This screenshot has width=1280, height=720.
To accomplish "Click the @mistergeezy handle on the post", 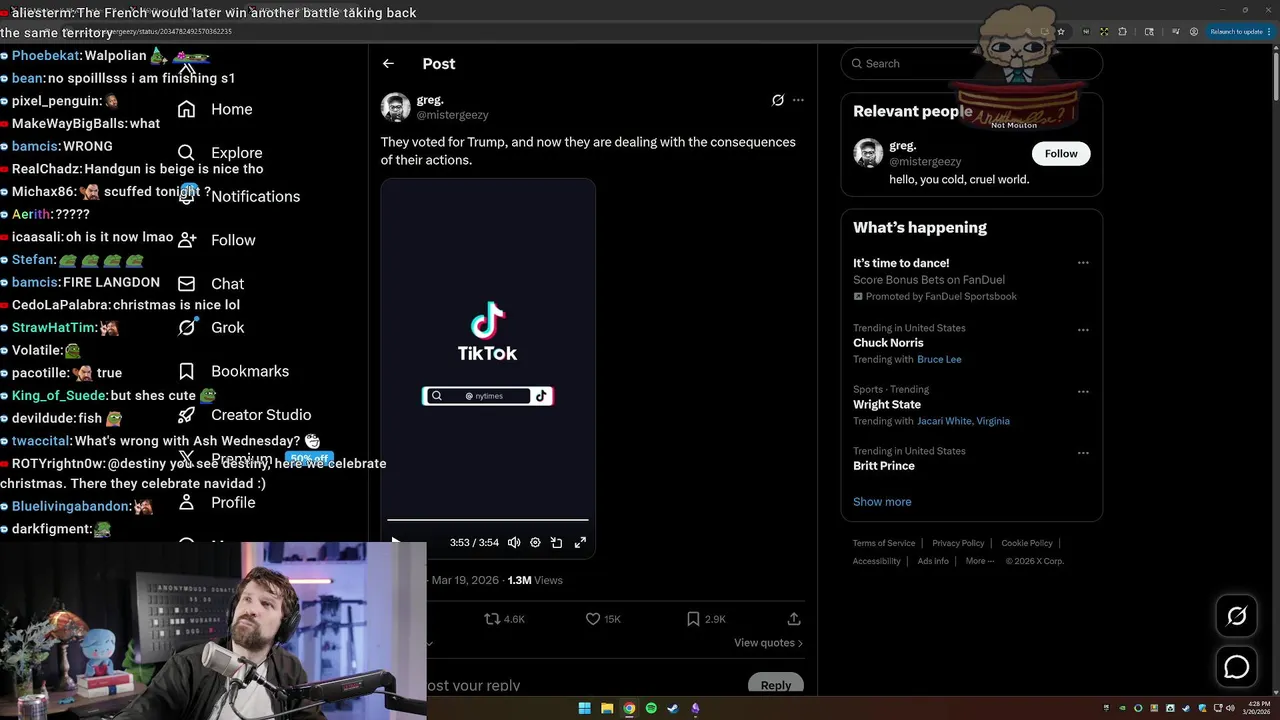I will (452, 115).
